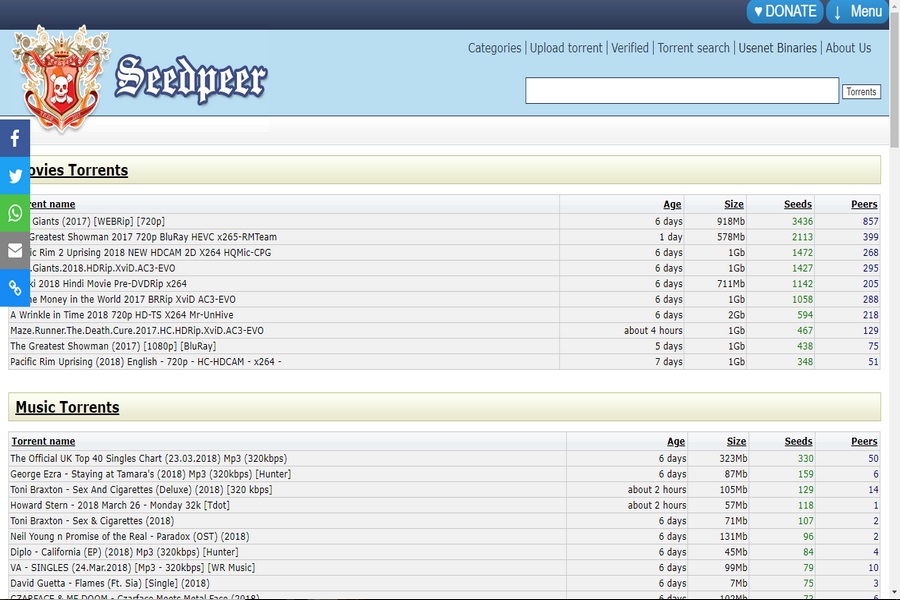Open Giants (2017) WEBRip 720p torrent
Viewport: 900px width, 600px height.
(x=98, y=222)
